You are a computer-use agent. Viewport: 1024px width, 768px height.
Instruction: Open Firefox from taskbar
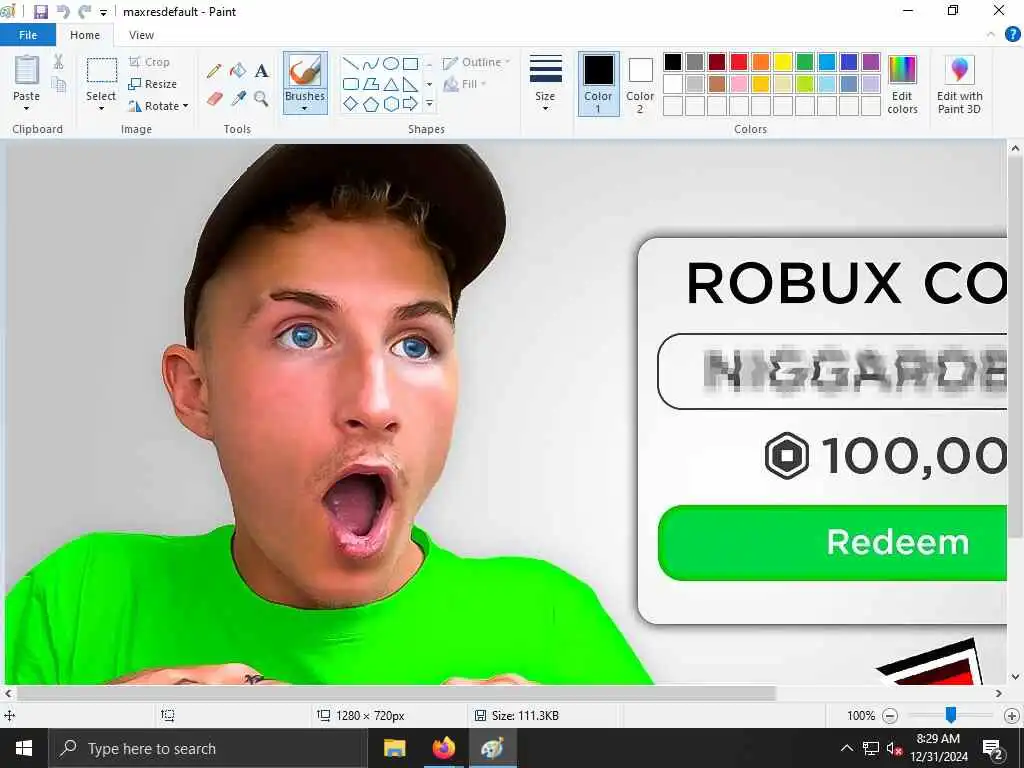(x=443, y=748)
